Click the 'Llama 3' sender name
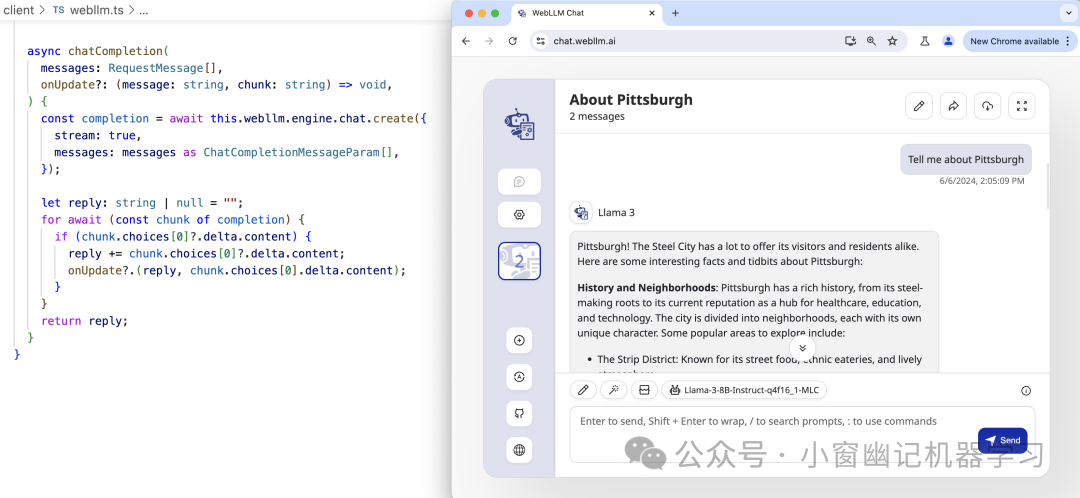 pyautogui.click(x=616, y=212)
